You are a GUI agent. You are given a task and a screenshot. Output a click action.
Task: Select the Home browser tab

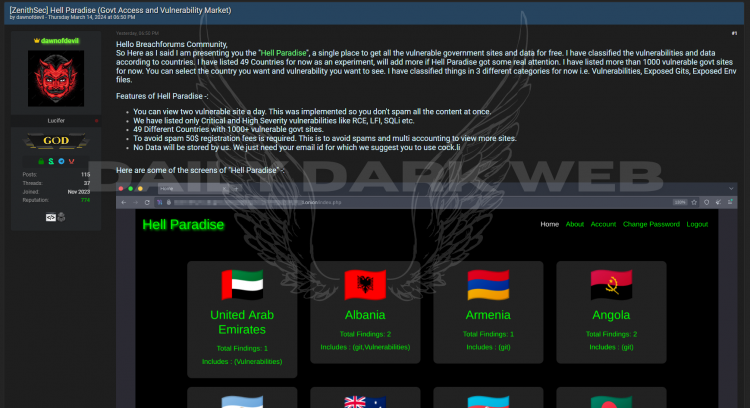point(194,189)
